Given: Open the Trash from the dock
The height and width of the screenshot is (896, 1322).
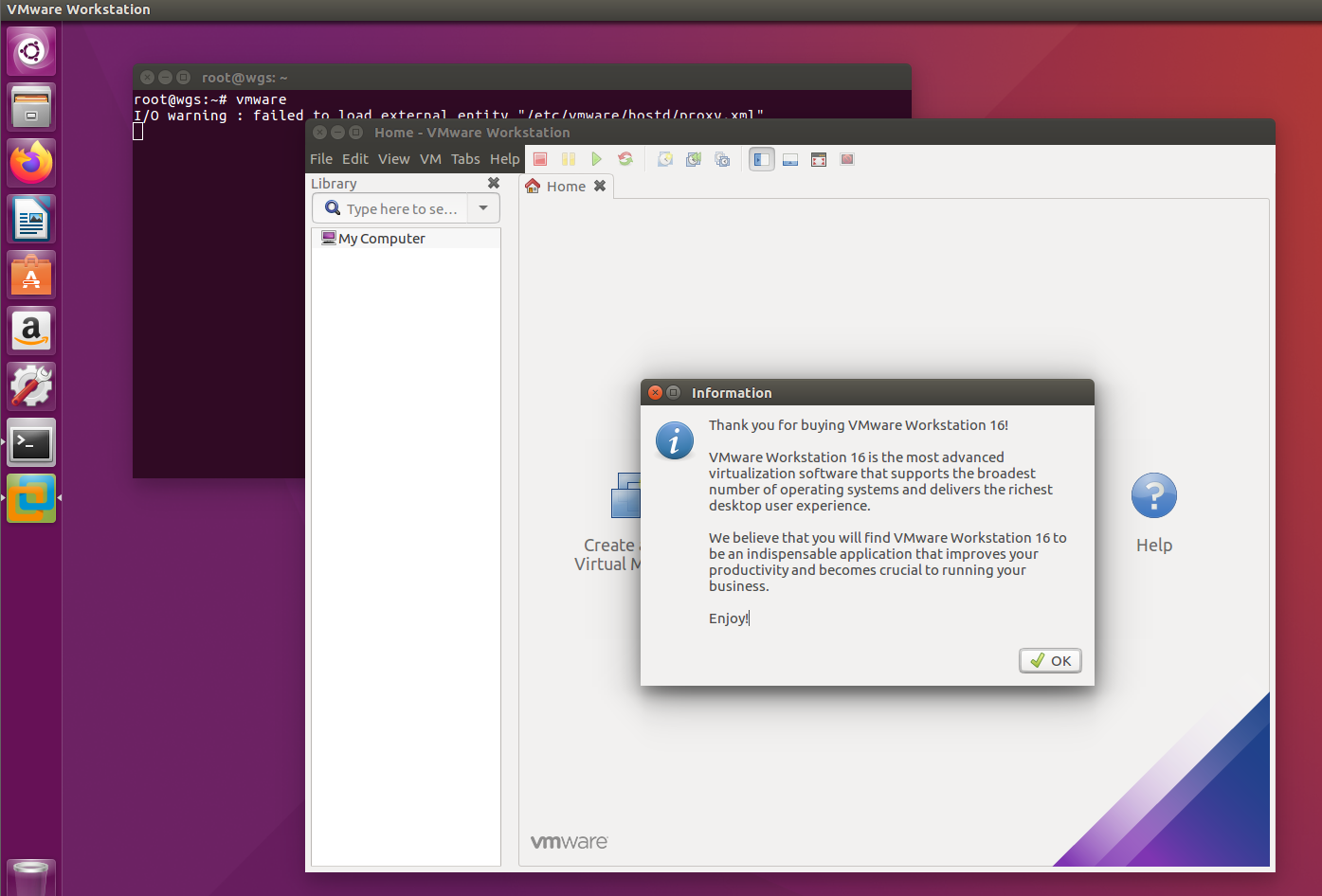Looking at the screenshot, I should [x=31, y=878].
